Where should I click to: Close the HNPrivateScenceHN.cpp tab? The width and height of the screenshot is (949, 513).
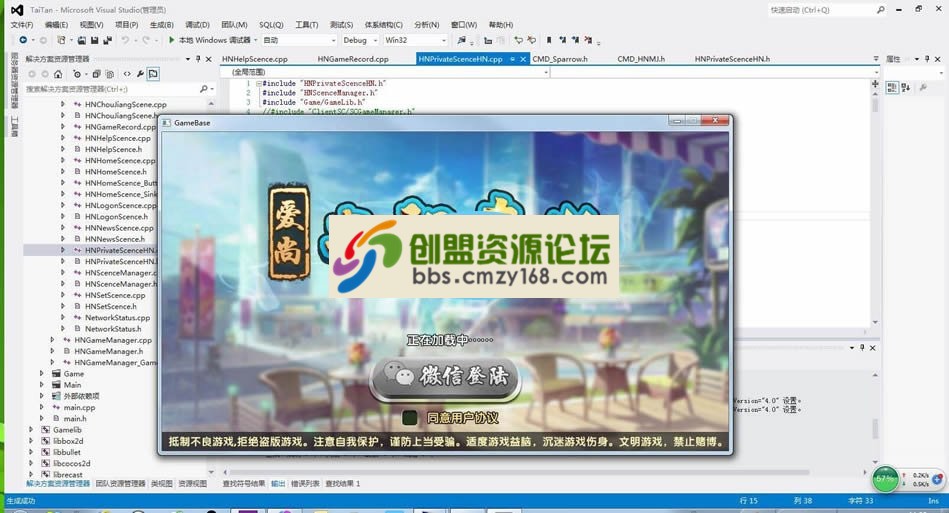524,59
